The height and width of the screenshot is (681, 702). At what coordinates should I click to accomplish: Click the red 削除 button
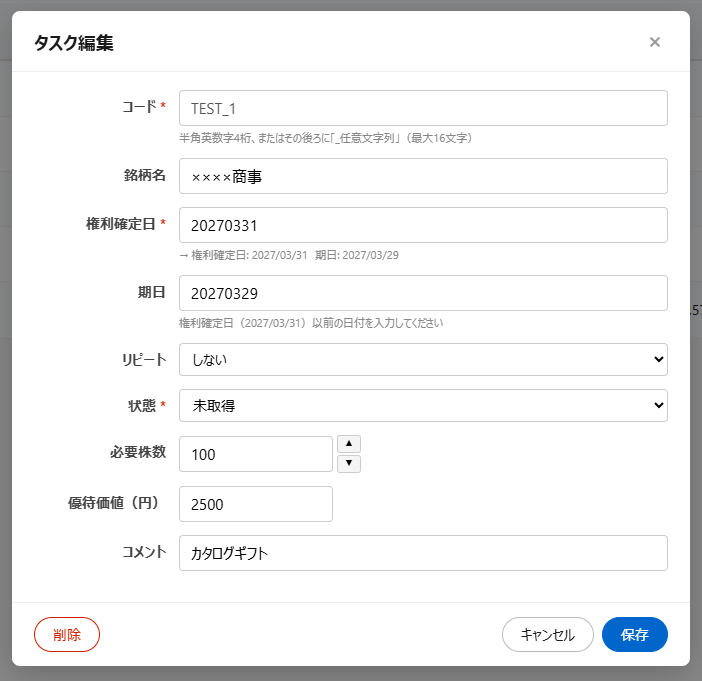(67, 634)
